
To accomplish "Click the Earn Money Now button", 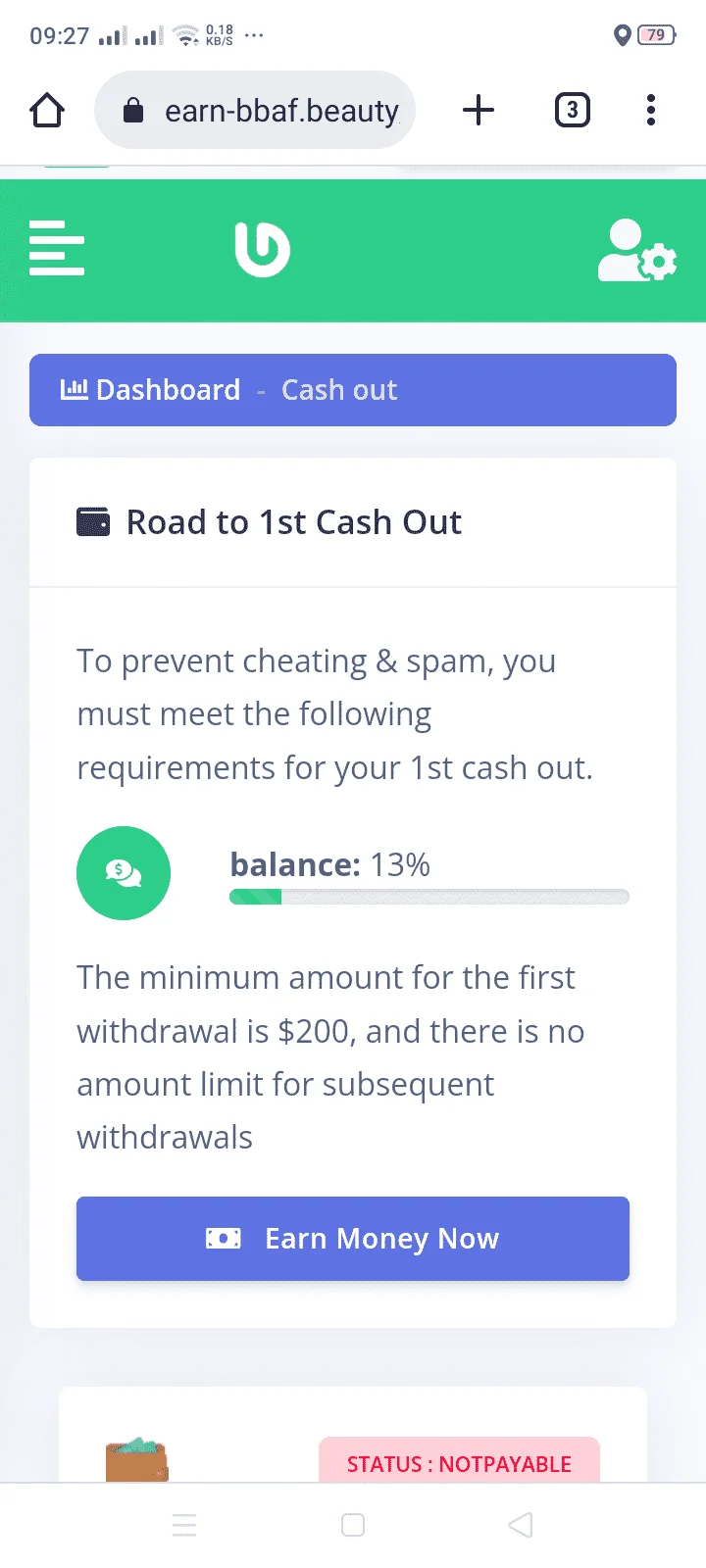I will point(353,1239).
